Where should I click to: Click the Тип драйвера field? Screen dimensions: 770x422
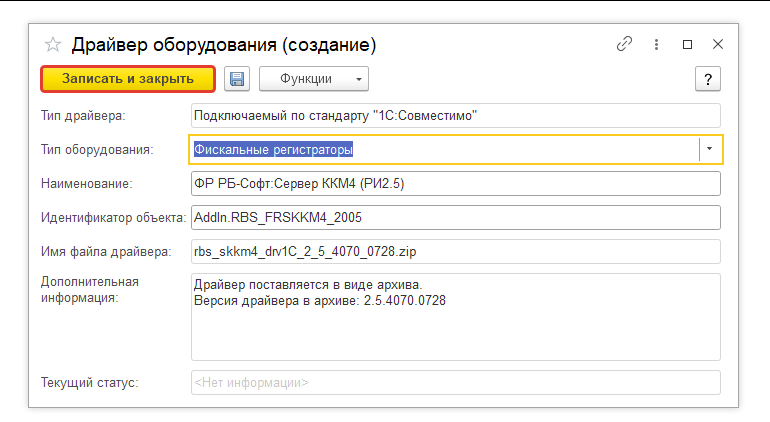pos(456,115)
